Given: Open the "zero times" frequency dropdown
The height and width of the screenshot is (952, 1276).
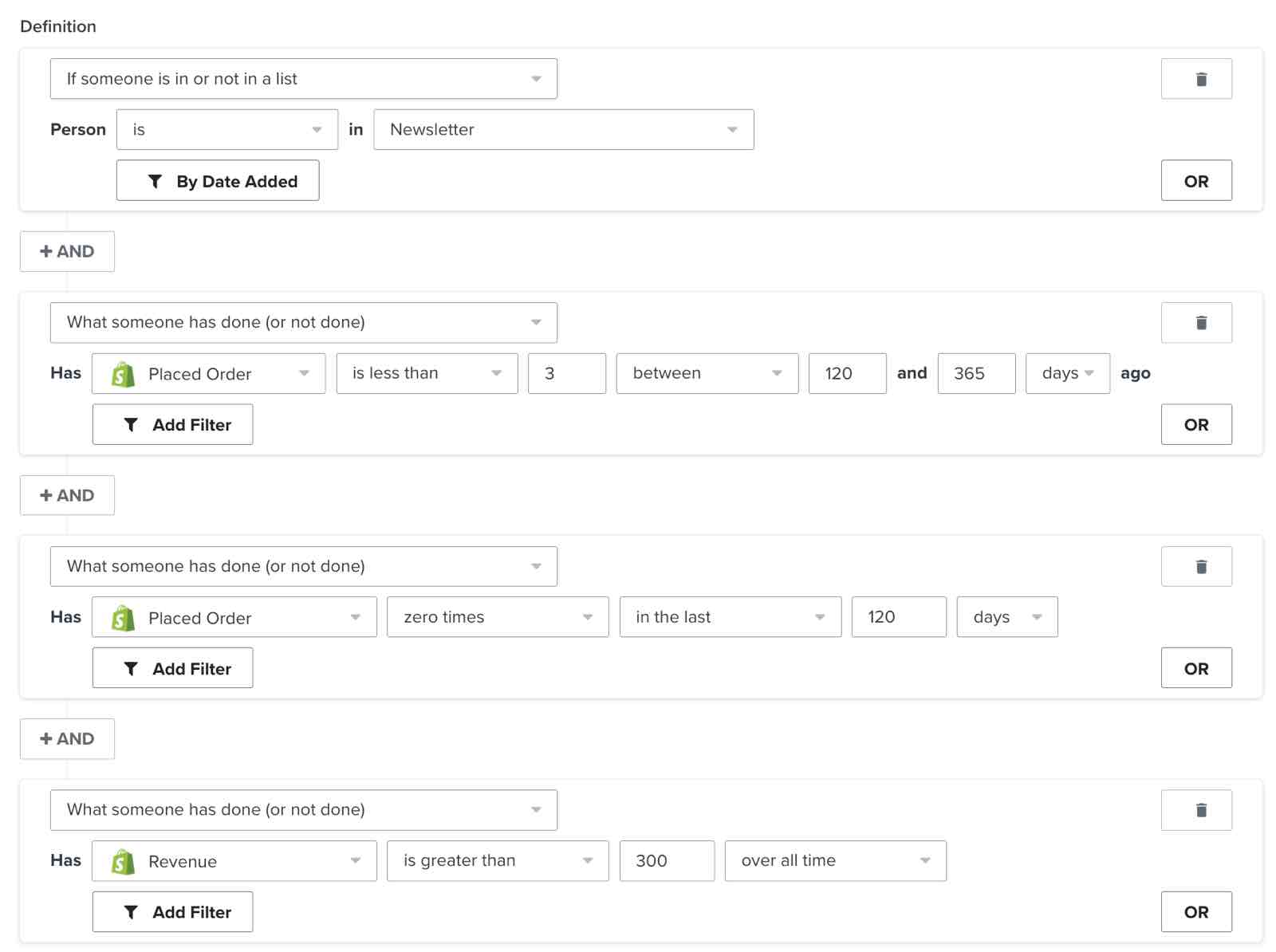Looking at the screenshot, I should pos(496,617).
